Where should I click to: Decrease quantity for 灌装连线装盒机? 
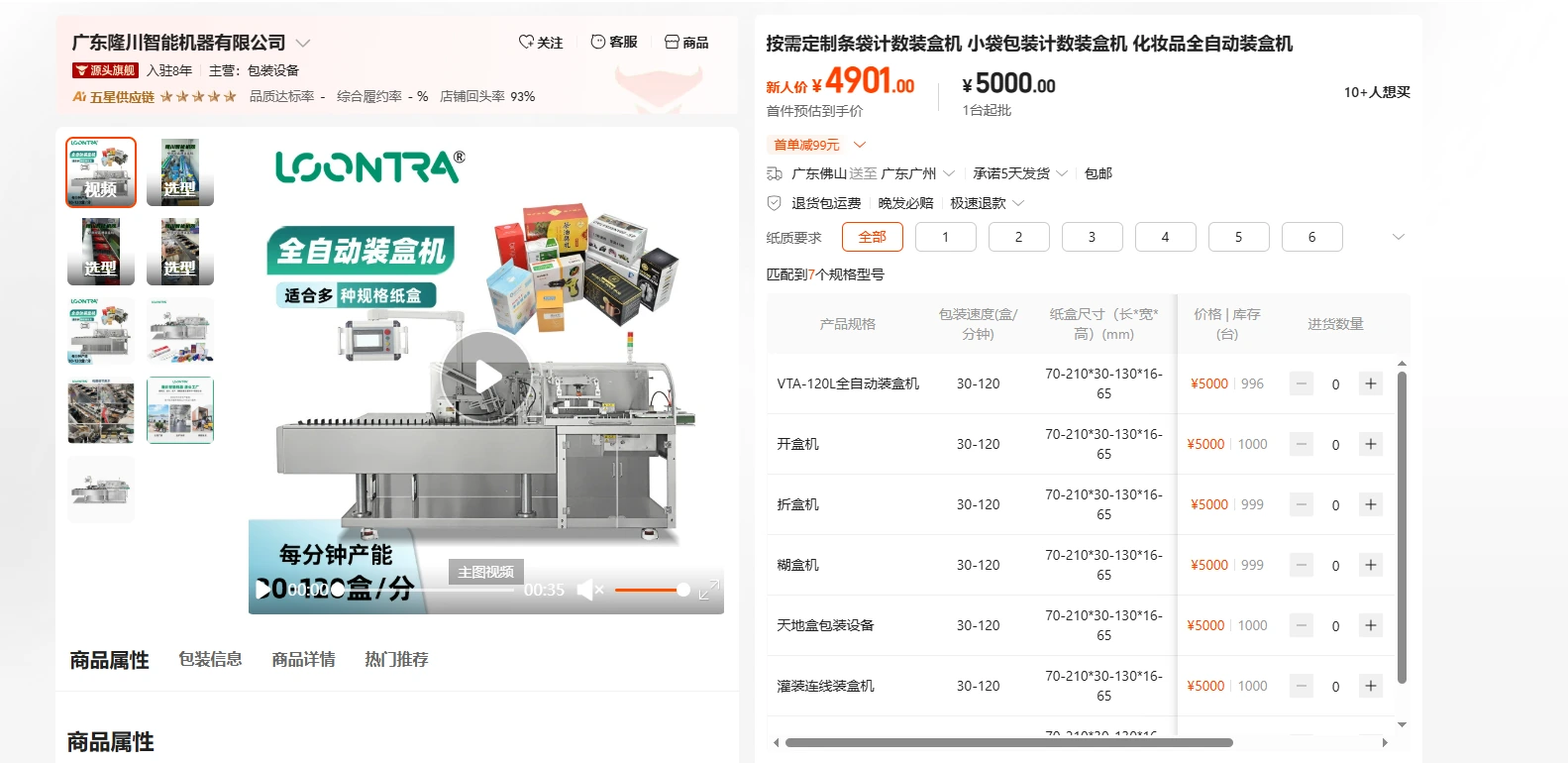pos(1302,686)
